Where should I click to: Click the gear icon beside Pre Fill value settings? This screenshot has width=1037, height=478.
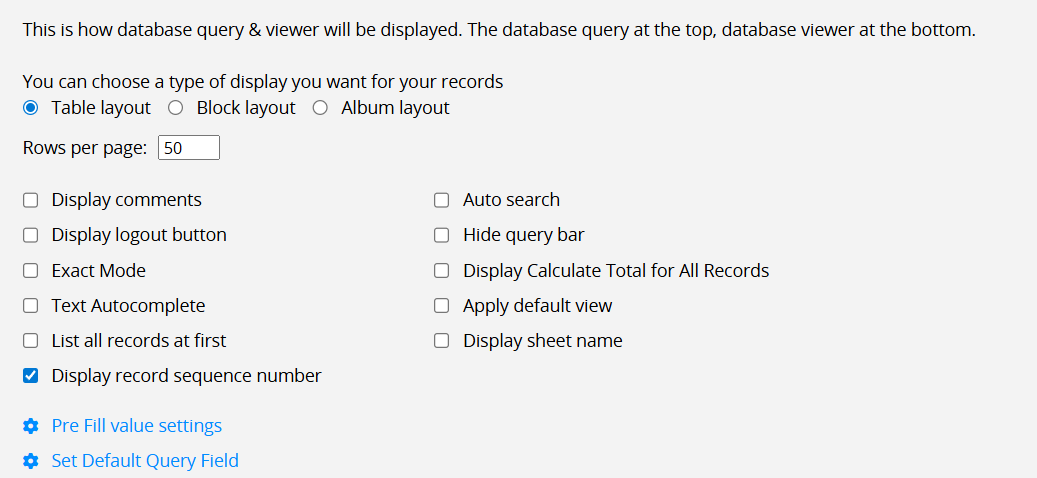coord(30,426)
